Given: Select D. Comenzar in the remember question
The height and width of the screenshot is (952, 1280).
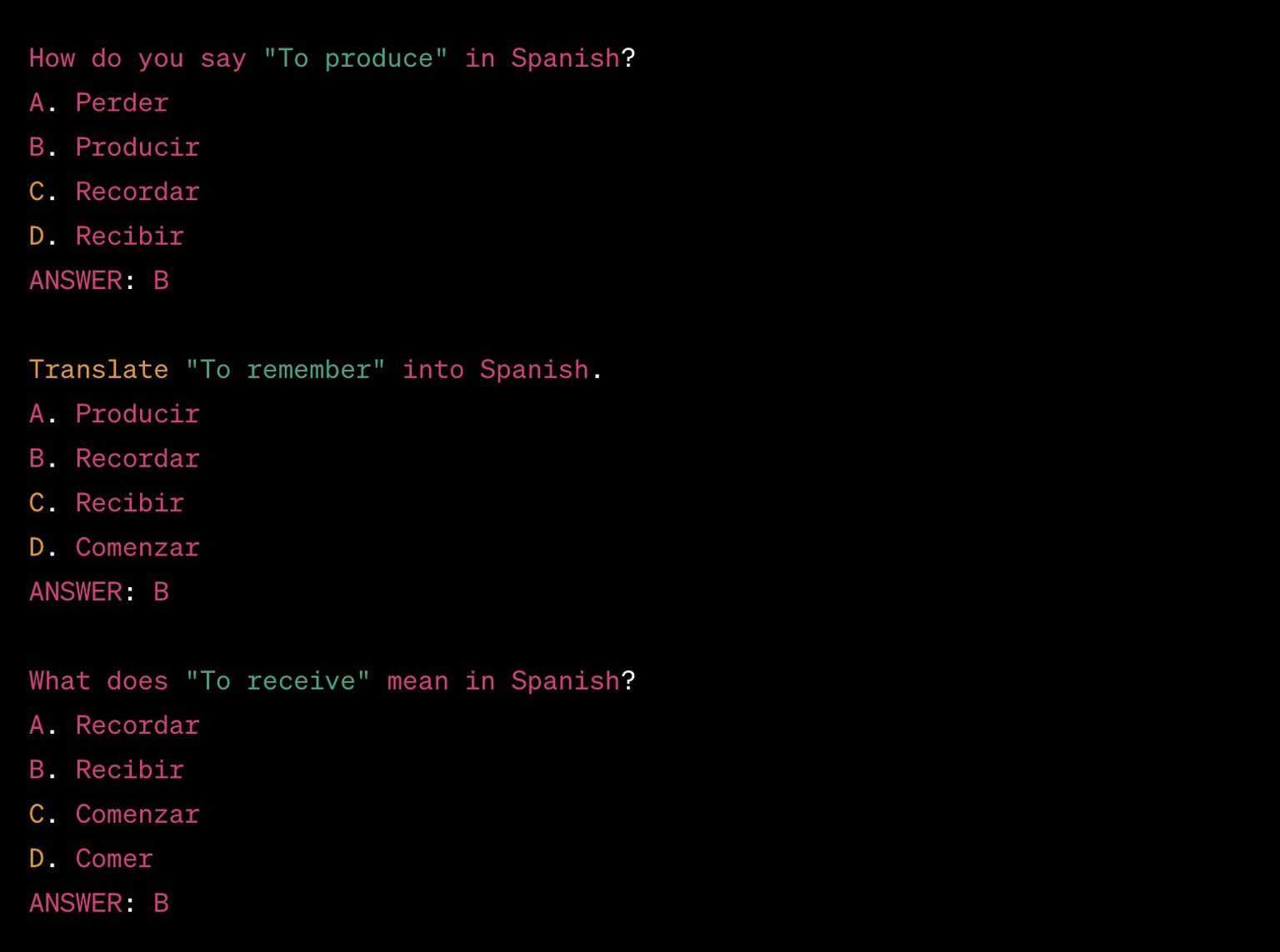Looking at the screenshot, I should (114, 547).
